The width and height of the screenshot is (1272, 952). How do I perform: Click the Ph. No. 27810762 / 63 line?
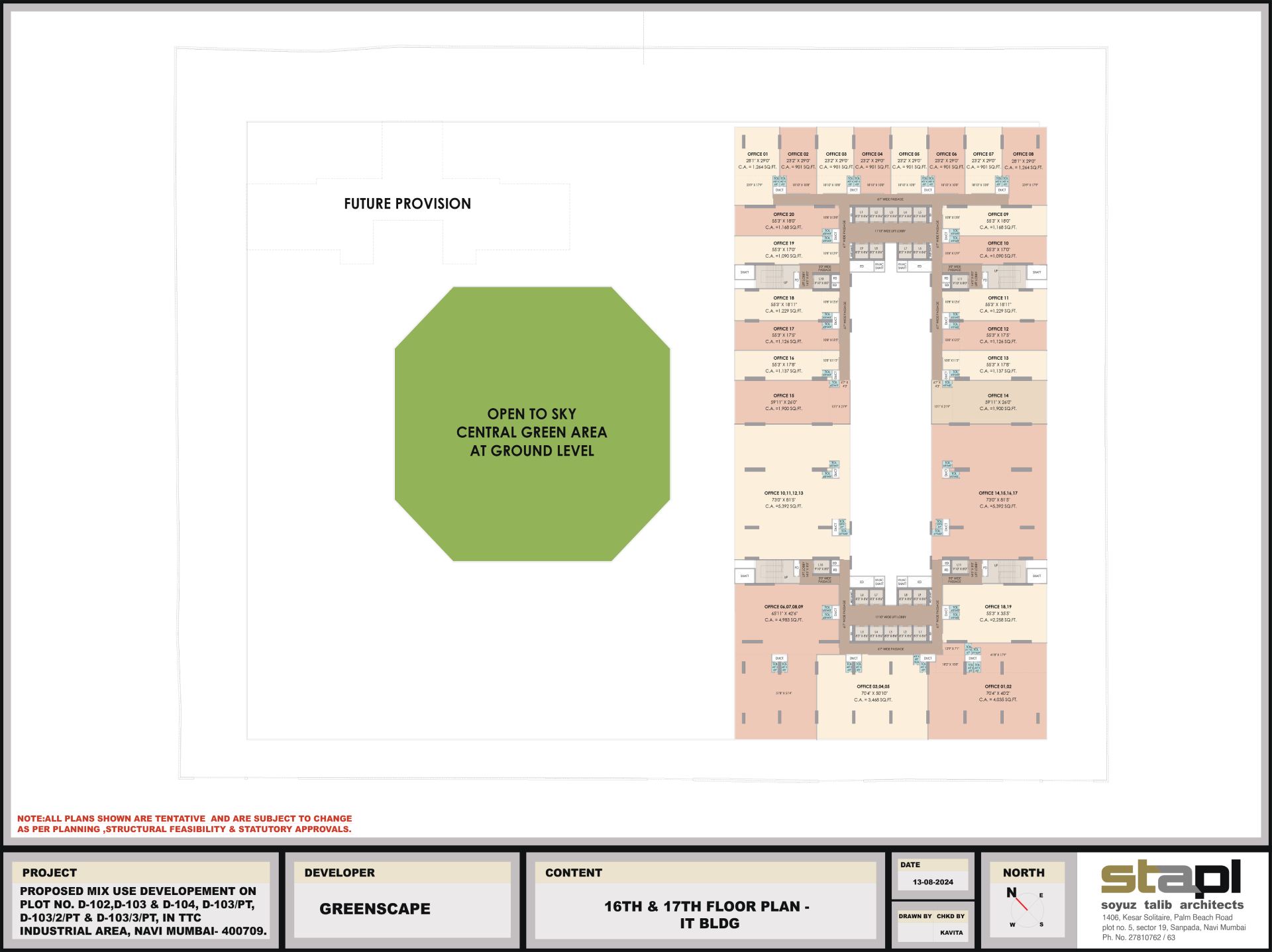[x=1139, y=938]
